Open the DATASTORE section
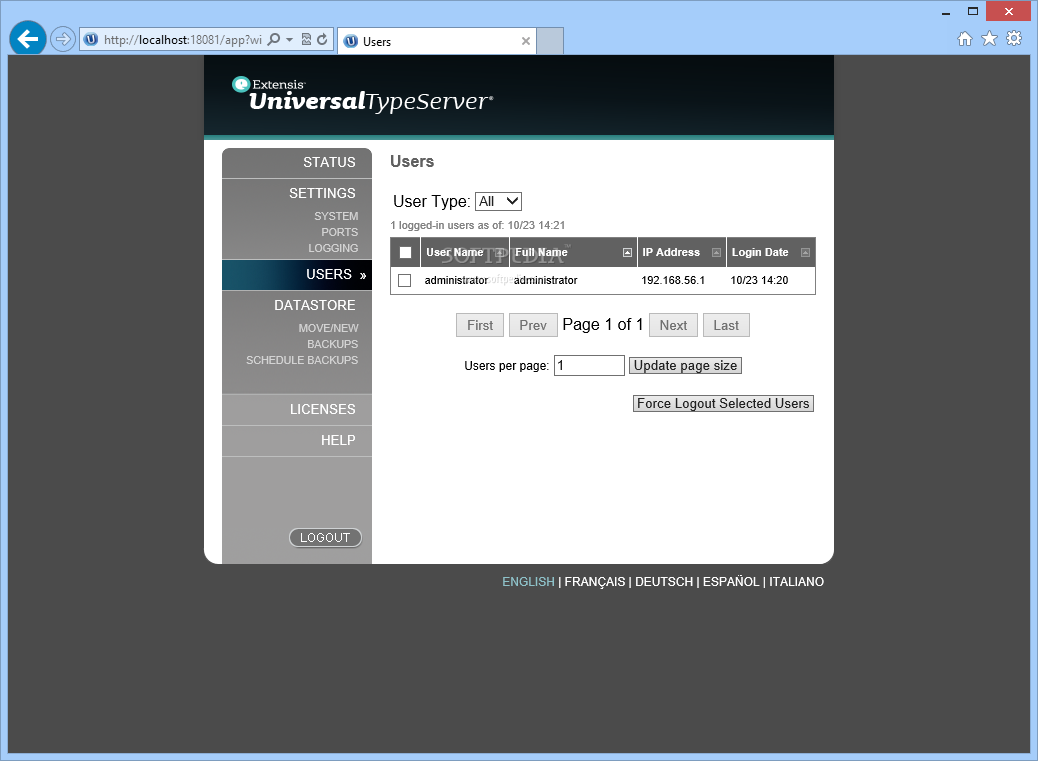This screenshot has height=761, width=1038. pyautogui.click(x=315, y=305)
